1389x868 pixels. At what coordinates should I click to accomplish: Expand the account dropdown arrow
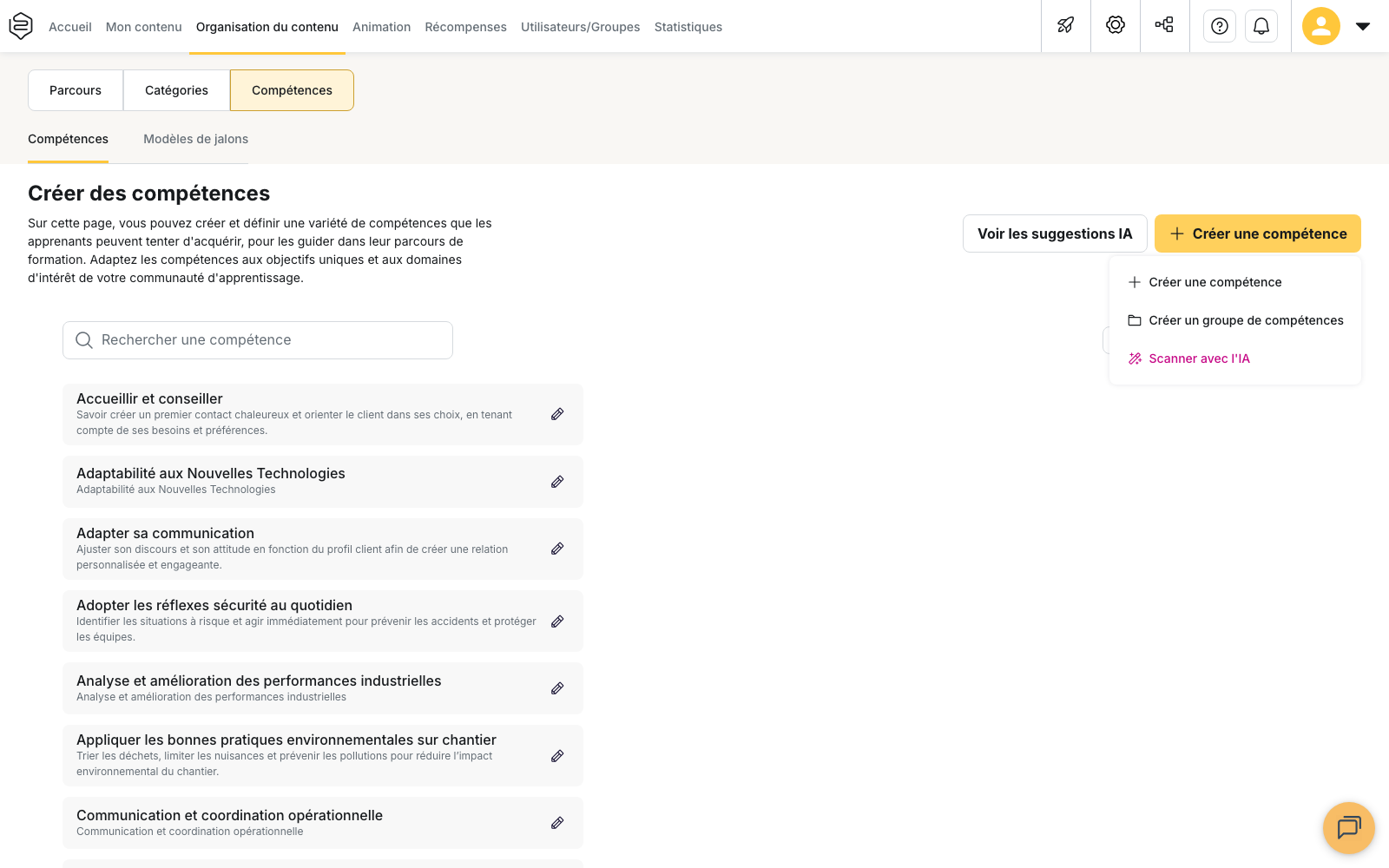click(1363, 26)
